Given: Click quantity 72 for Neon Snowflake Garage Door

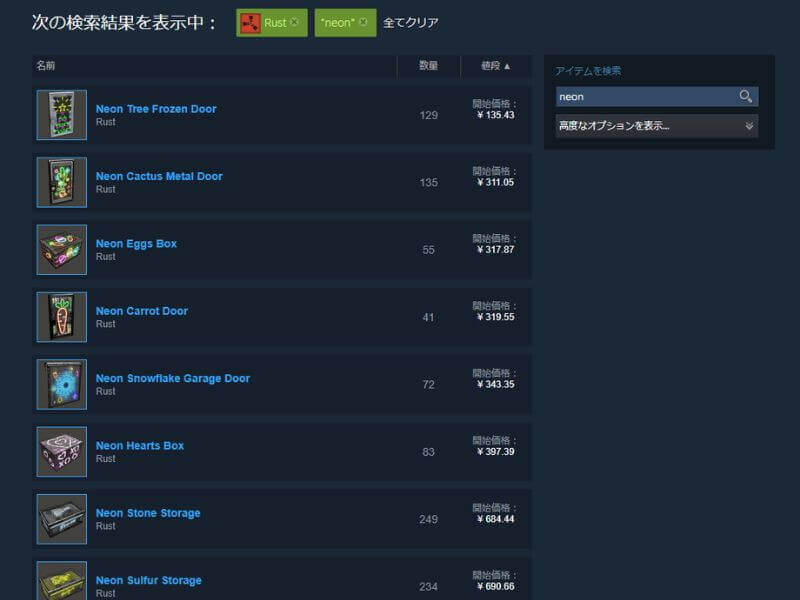Looking at the screenshot, I should [429, 385].
